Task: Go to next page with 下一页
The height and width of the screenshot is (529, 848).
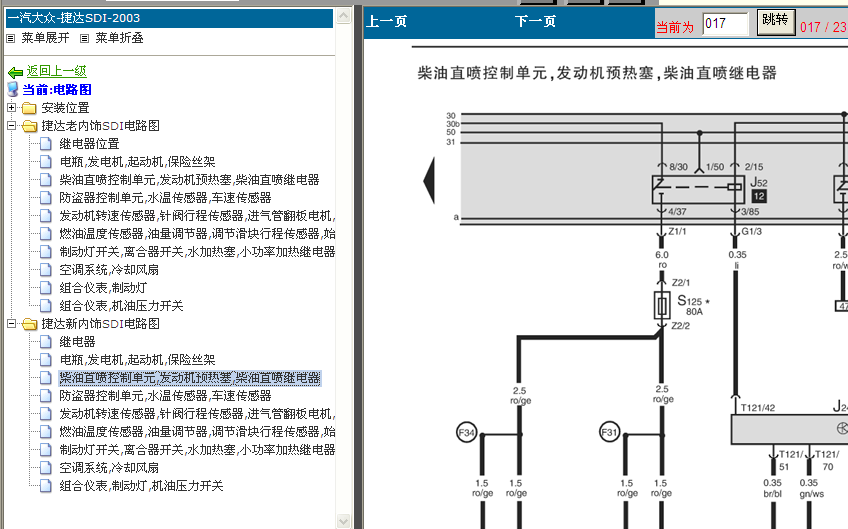Action: (535, 22)
